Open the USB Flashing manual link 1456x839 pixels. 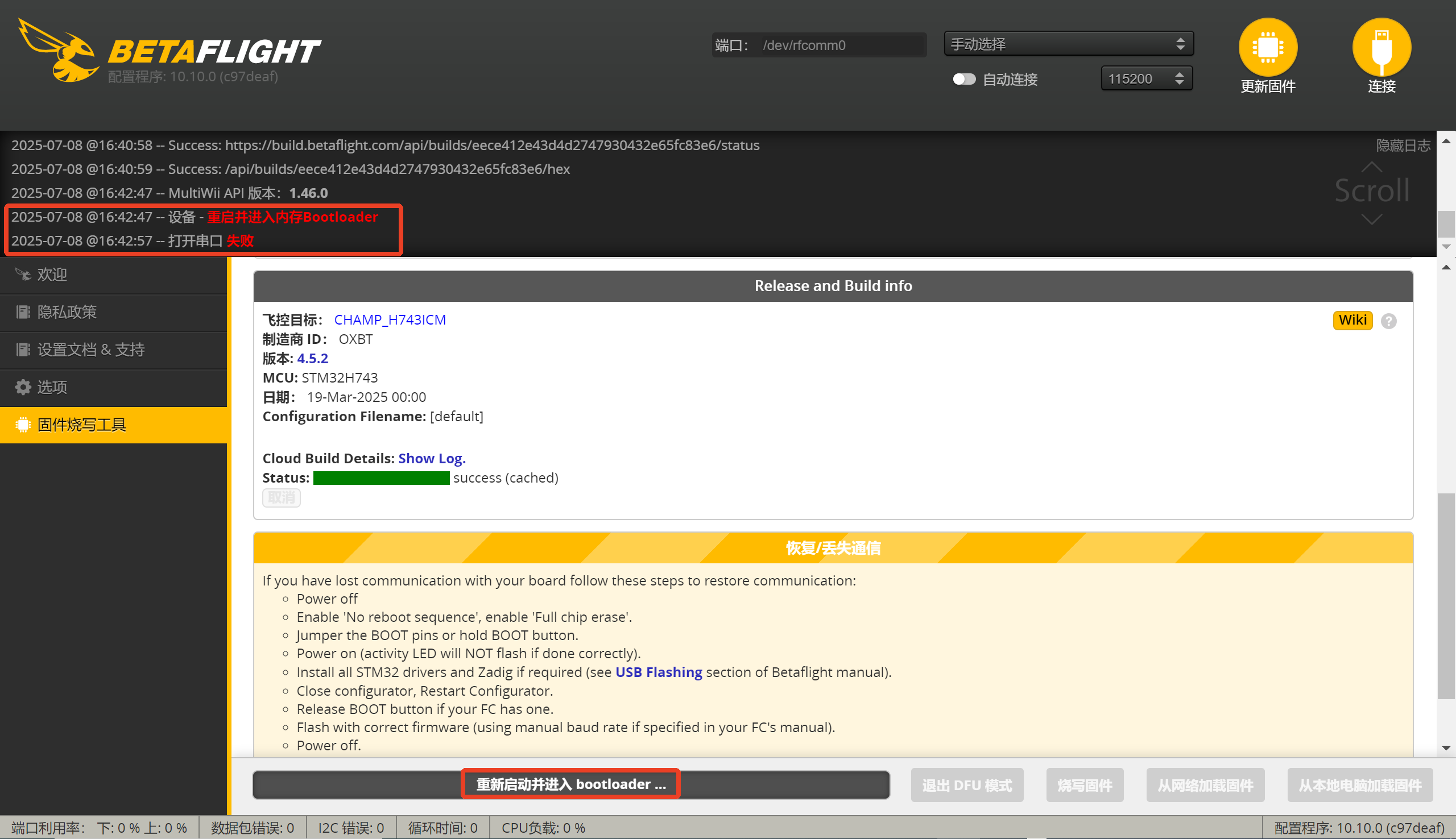click(658, 672)
